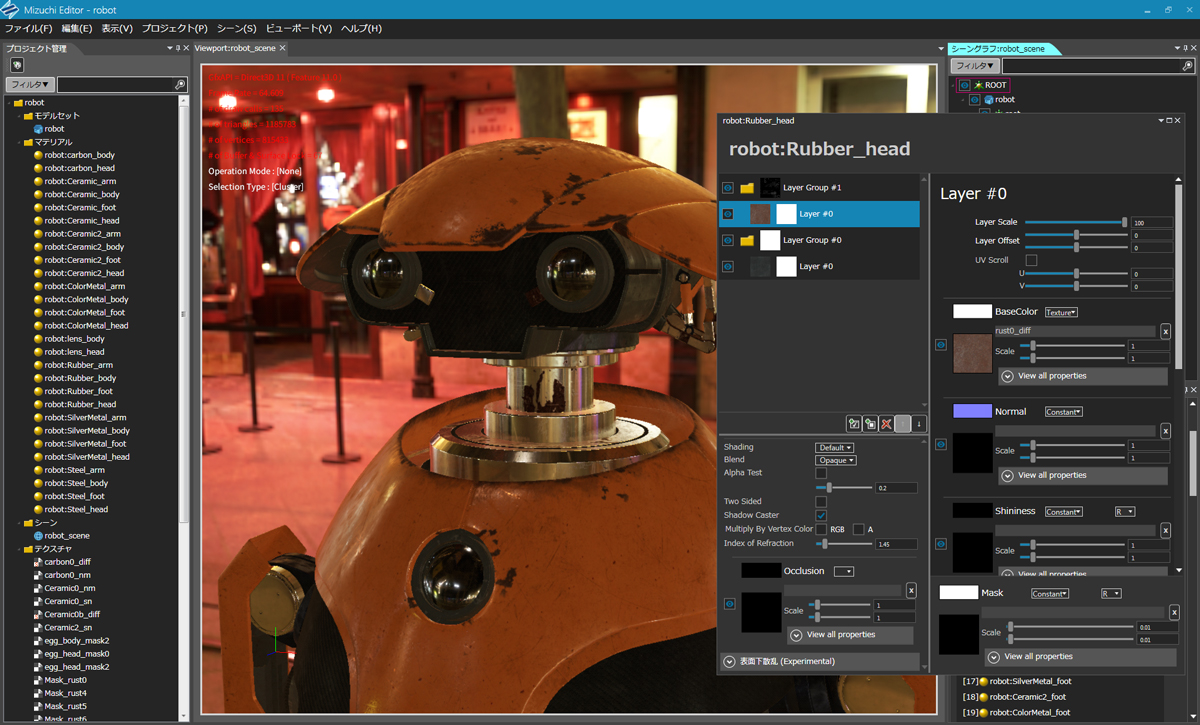Screen dimensions: 1200x725
Task: Click the robot model icon under モデルセット
Action: pyautogui.click(x=38, y=129)
